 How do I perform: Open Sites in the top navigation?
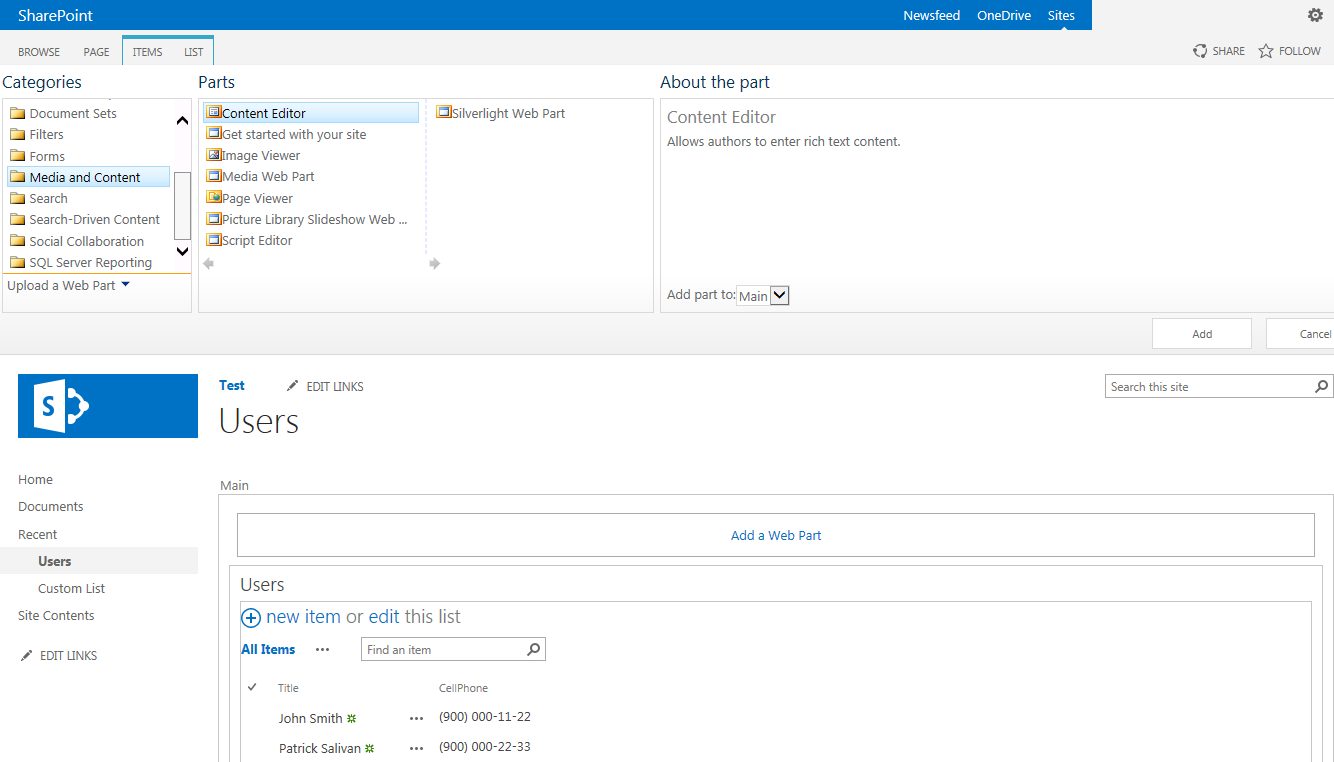(x=1061, y=15)
